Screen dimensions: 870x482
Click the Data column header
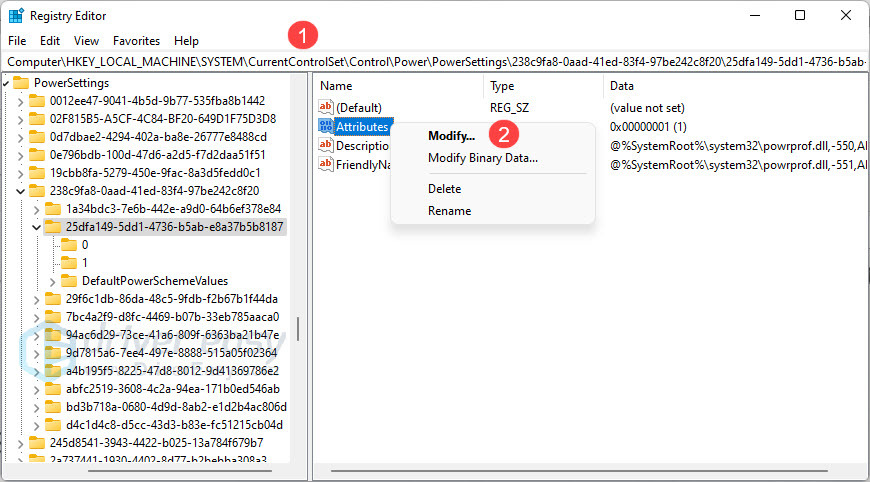coord(621,86)
